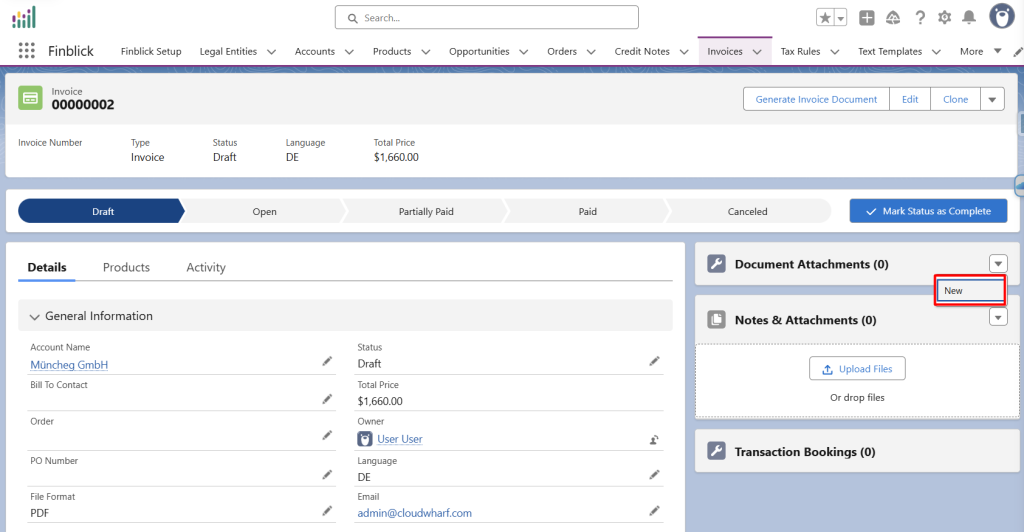Screen dimensions: 1024x532
Task: Edit the Status field pencil icon
Action: pos(654,361)
